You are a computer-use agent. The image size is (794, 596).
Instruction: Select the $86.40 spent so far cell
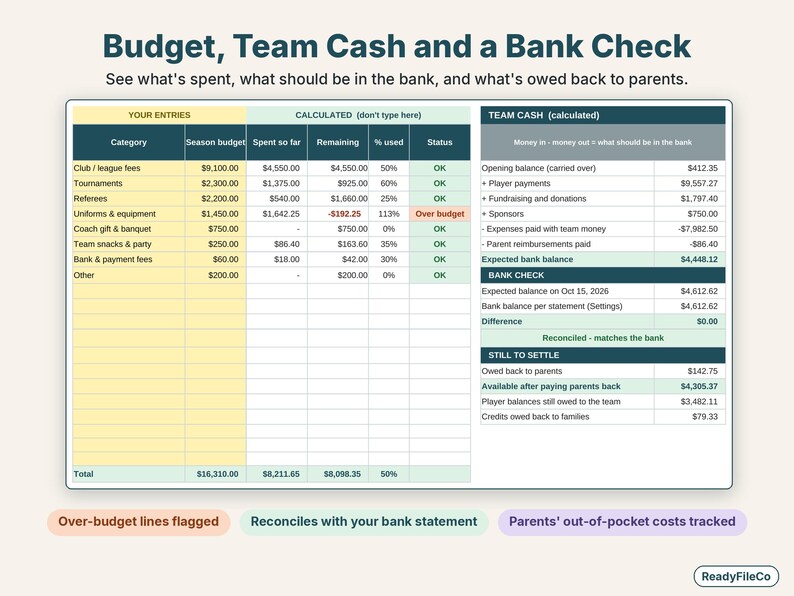click(x=277, y=244)
